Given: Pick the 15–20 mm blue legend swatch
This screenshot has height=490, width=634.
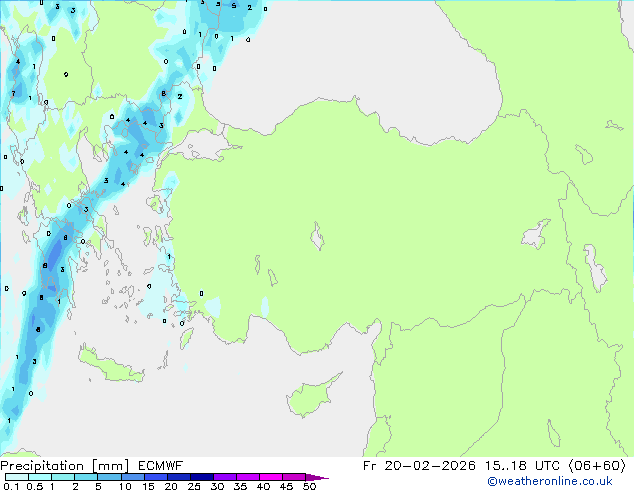Looking at the screenshot, I should point(156,477).
